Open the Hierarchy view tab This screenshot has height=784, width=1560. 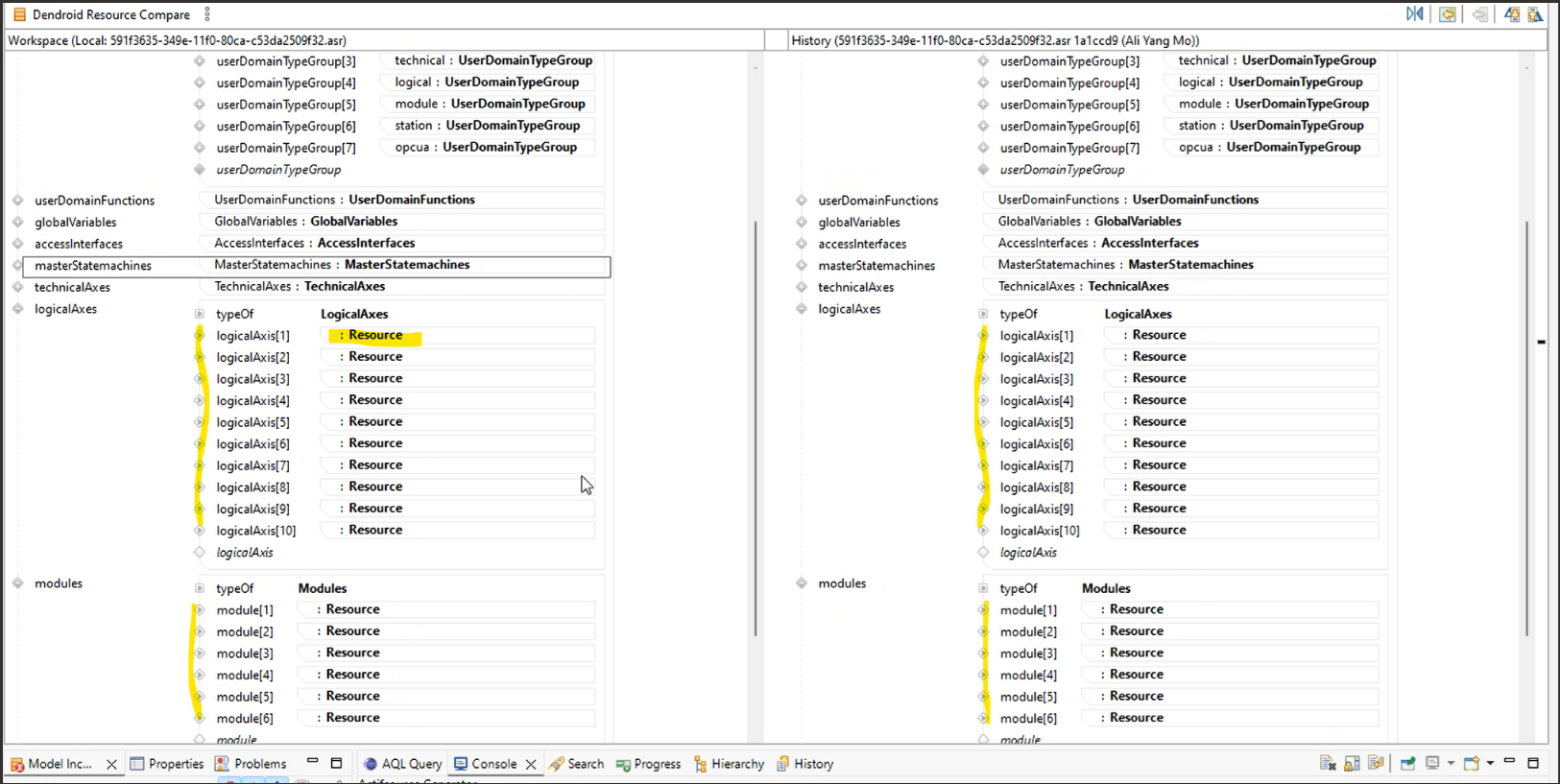(x=729, y=764)
